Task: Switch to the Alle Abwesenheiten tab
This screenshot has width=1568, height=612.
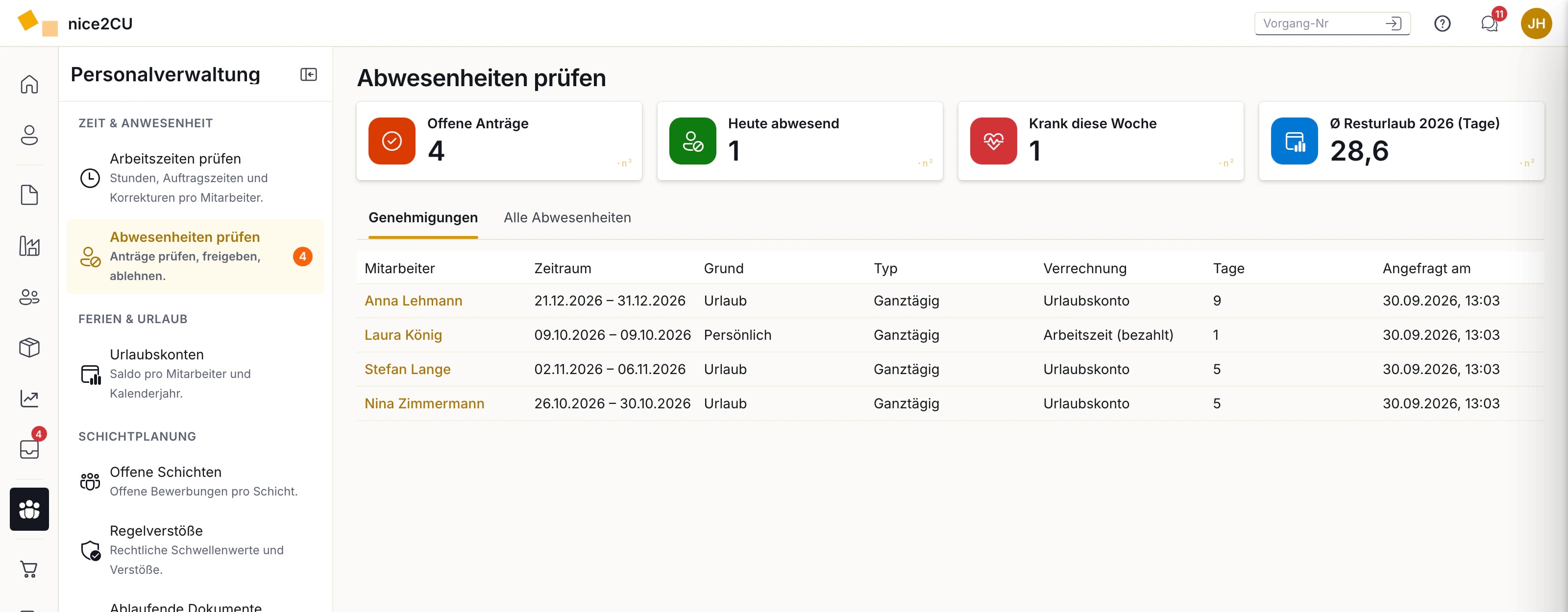Action: [x=567, y=217]
